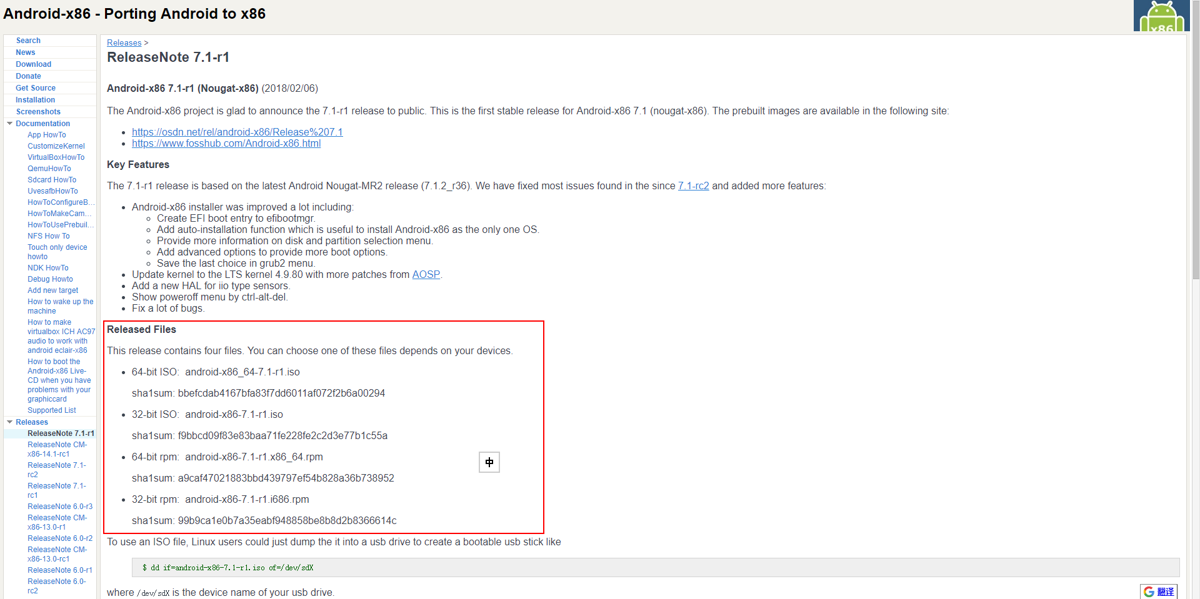Image resolution: width=1200 pixels, height=599 pixels.
Task: Open ReleaseNote 6.0-r2
Action: [60, 538]
